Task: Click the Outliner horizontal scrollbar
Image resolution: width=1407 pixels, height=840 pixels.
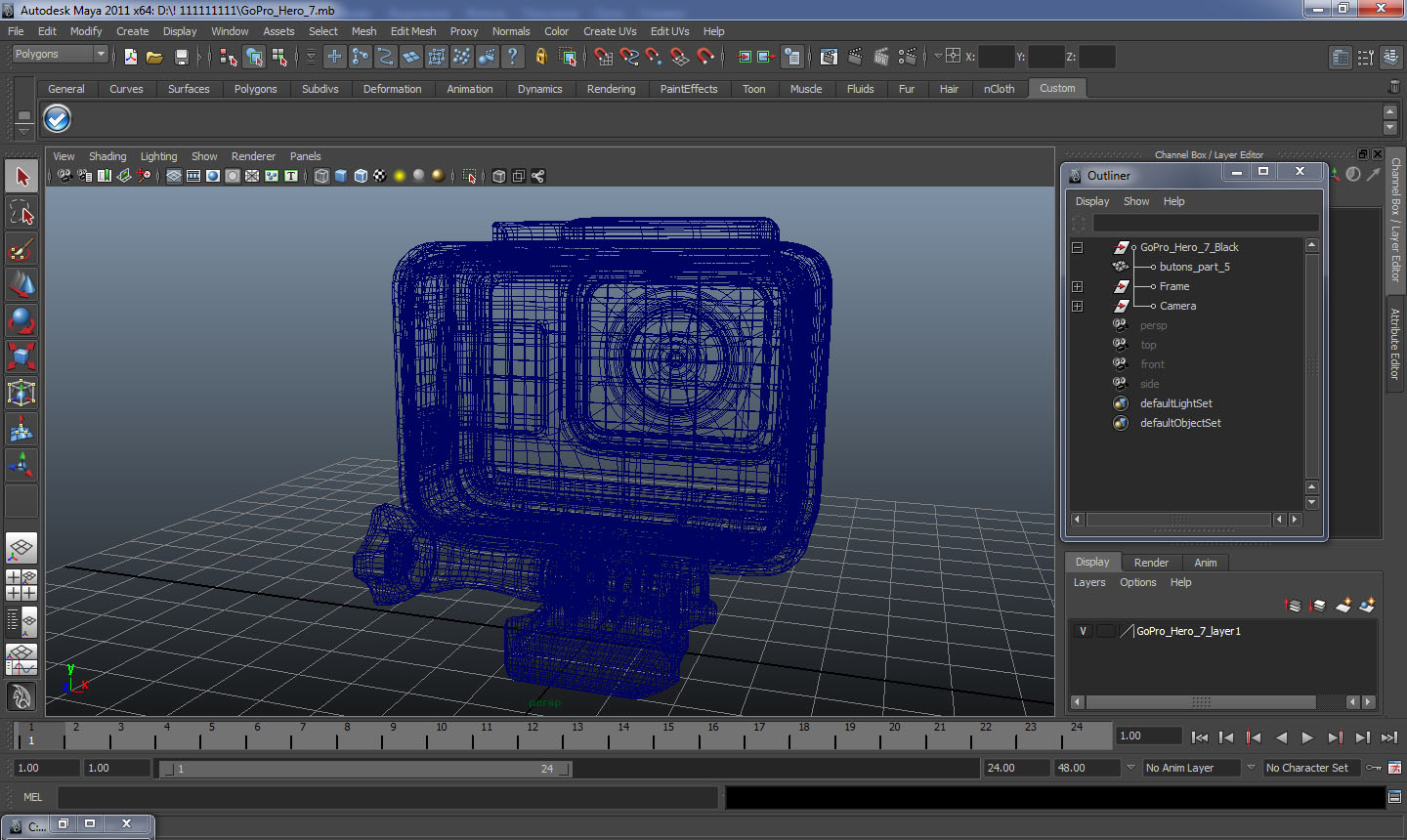Action: pos(1178,520)
